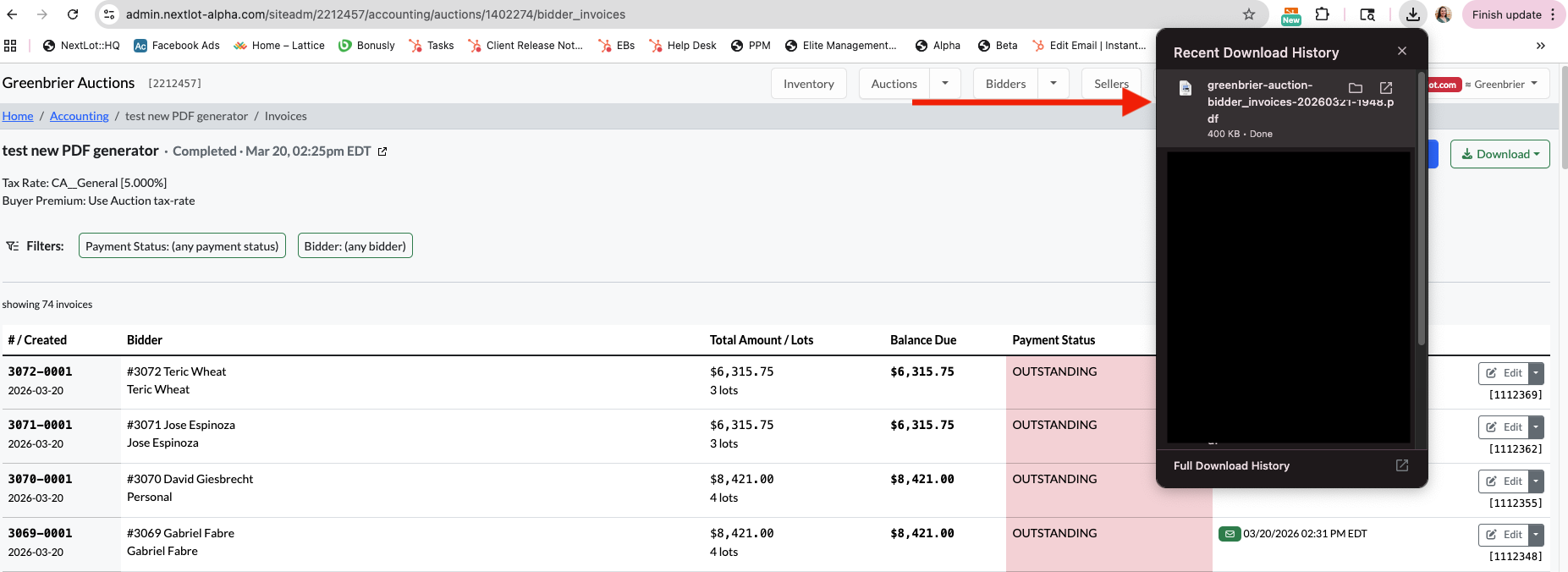Open the Bidders menu

tap(1006, 84)
